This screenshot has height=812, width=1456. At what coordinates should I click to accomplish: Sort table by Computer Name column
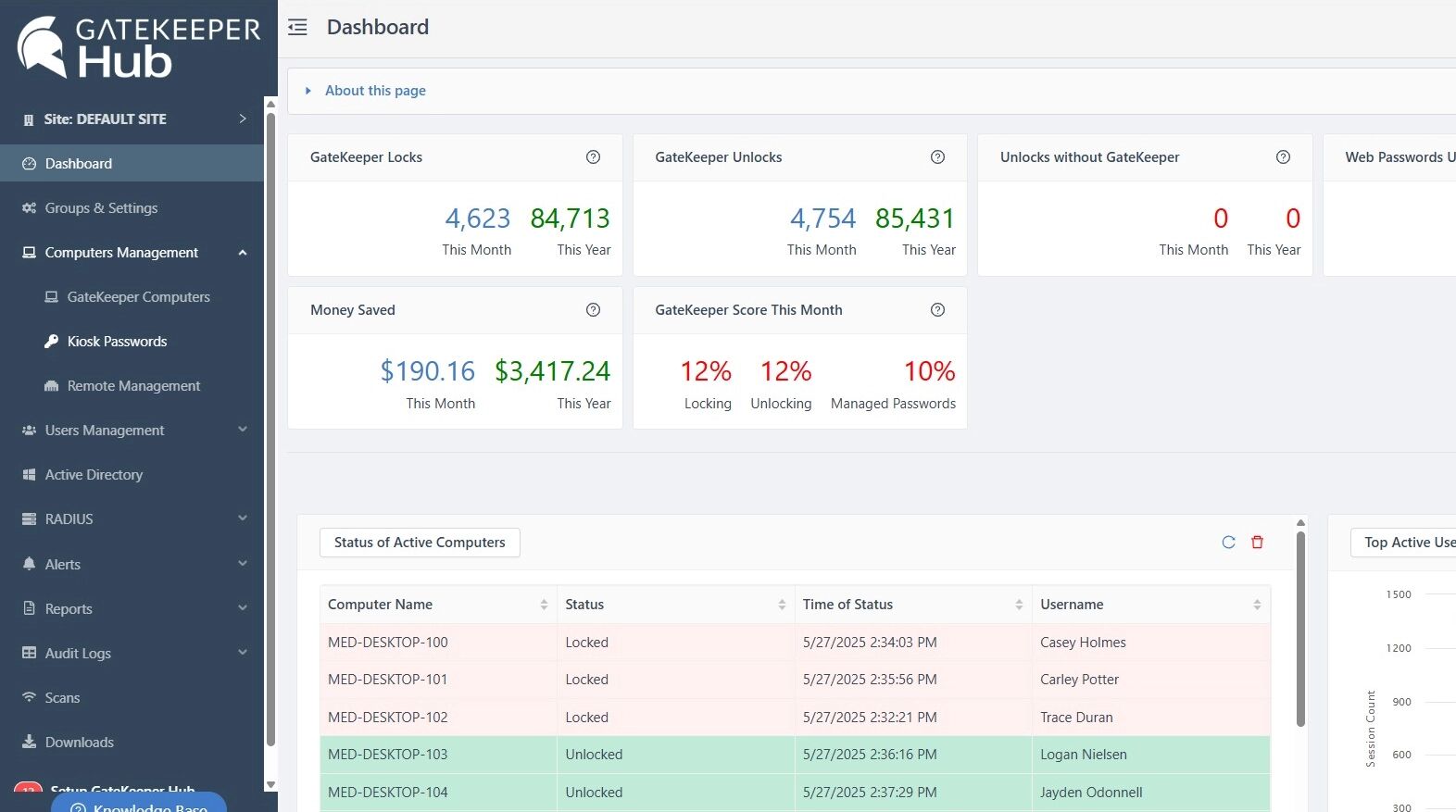544,605
